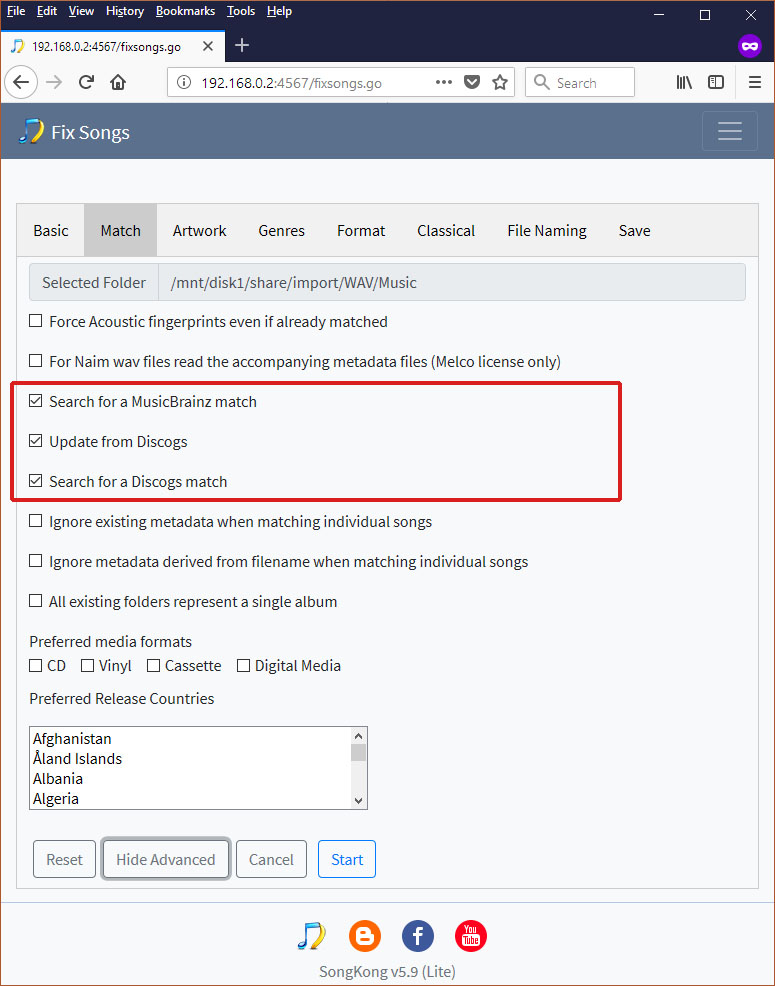Open the File menu
This screenshot has width=775, height=986.
point(16,11)
